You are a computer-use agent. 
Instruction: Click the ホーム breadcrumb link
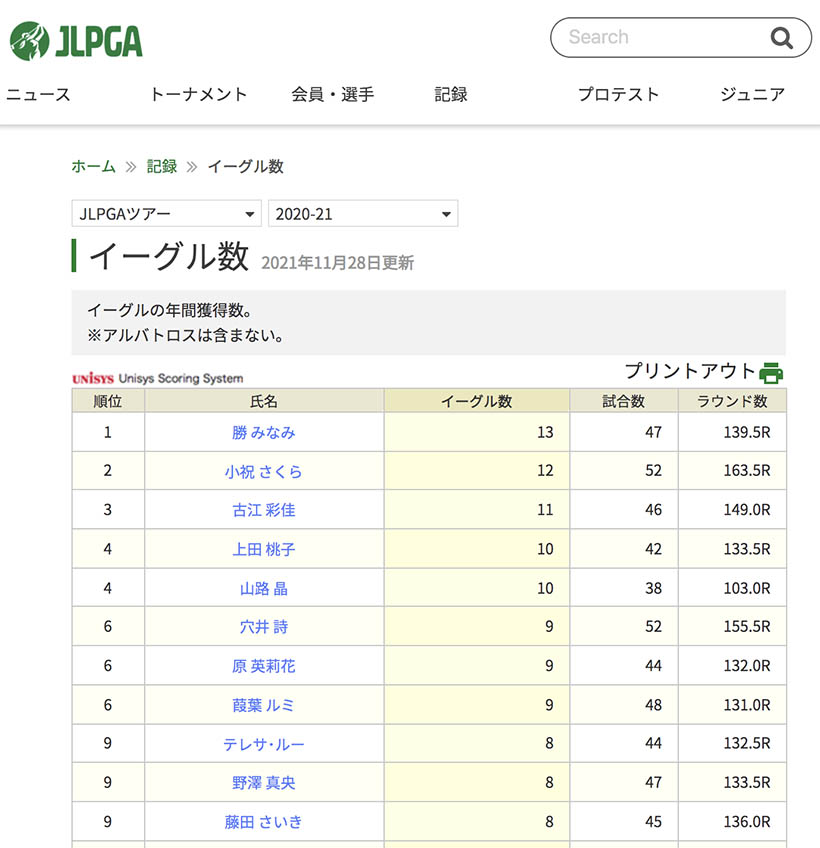pyautogui.click(x=93, y=167)
